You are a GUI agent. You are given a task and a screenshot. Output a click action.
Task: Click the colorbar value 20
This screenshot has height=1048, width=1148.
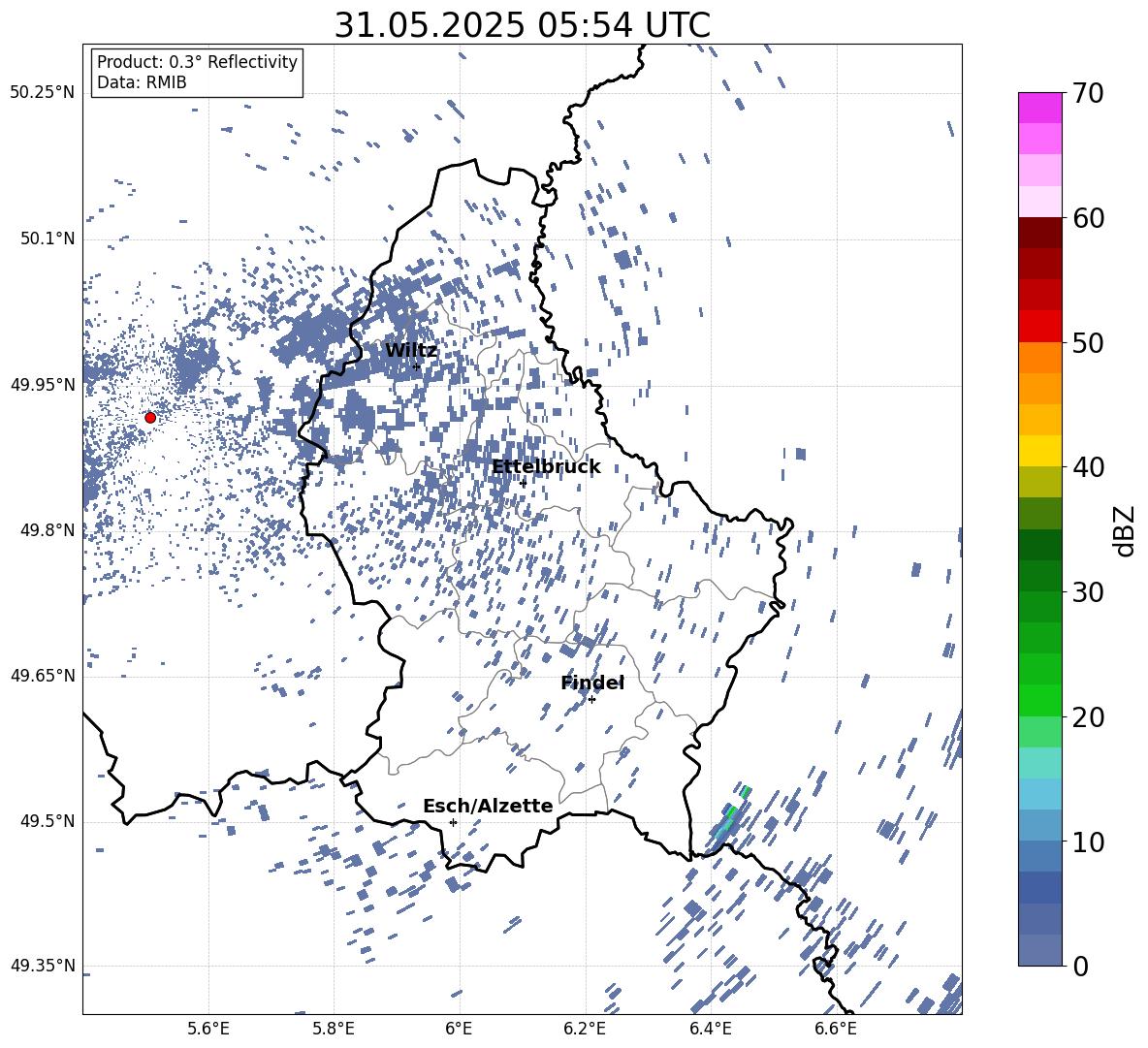pyautogui.click(x=1088, y=717)
